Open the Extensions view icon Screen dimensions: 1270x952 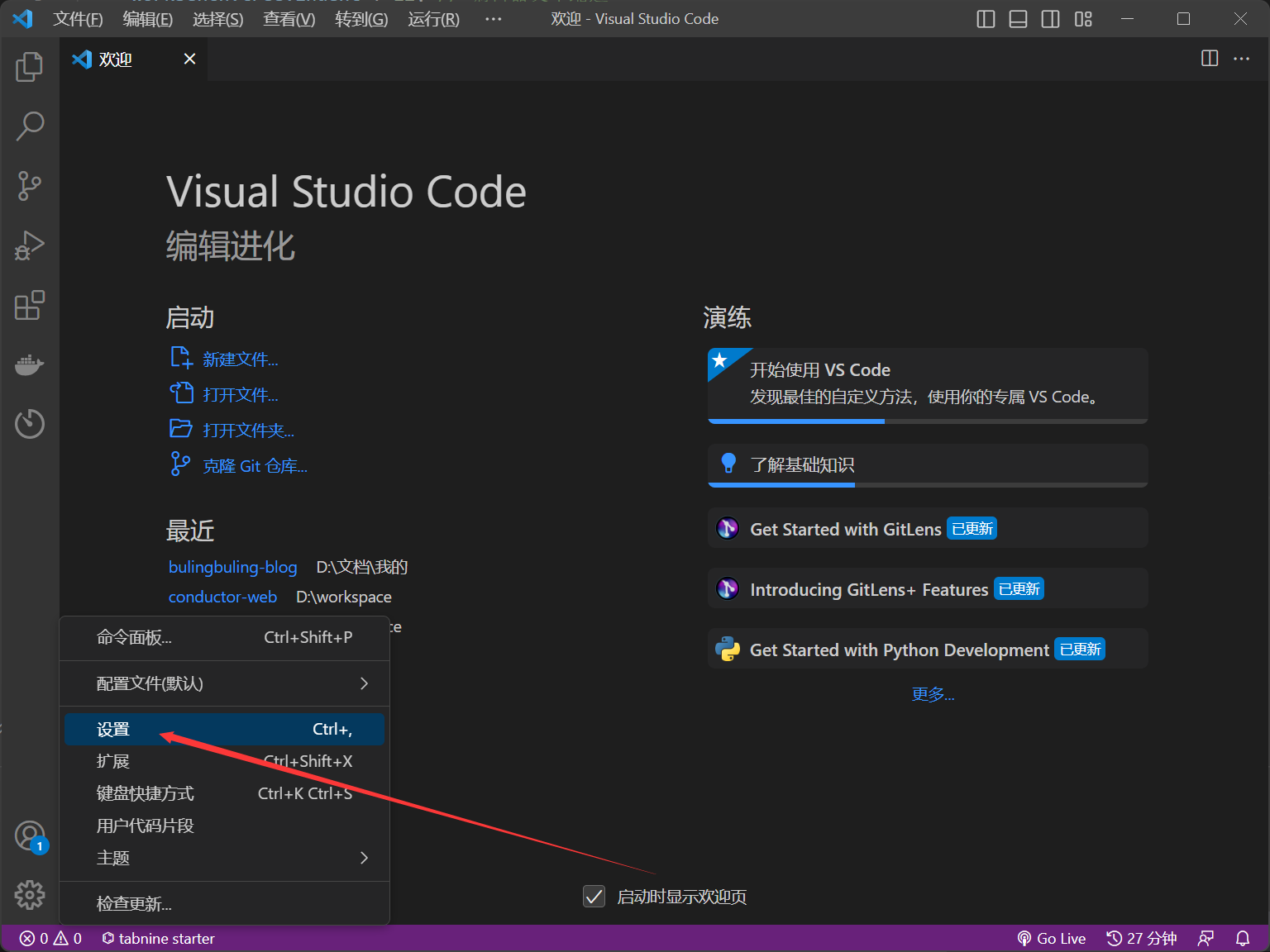(x=30, y=305)
